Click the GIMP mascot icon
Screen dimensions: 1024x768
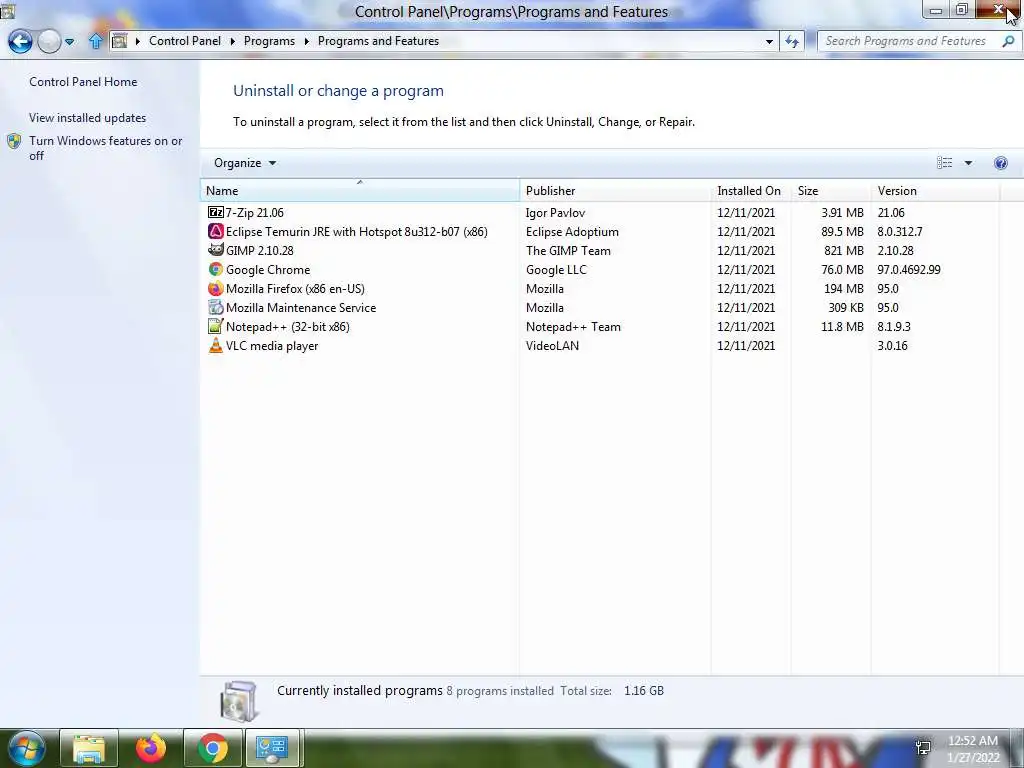[x=216, y=250]
